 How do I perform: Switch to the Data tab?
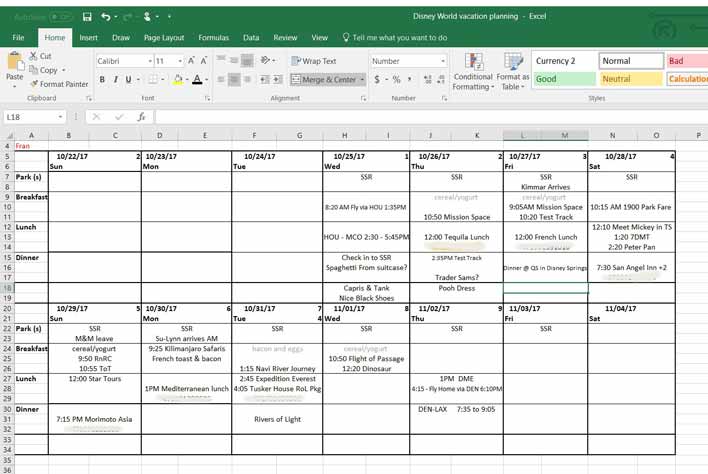[251, 37]
